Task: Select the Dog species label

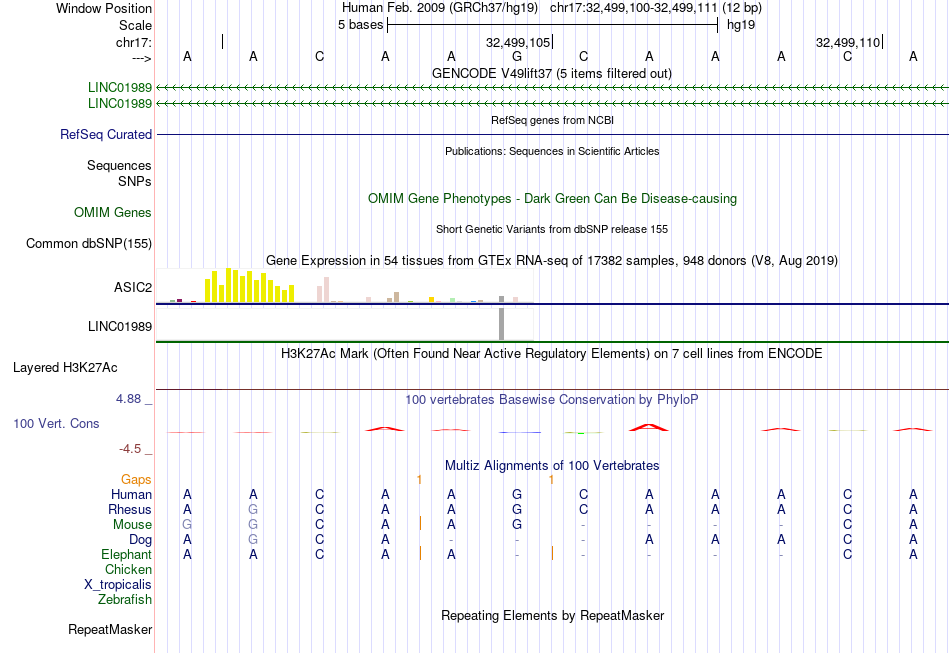Action: [x=140, y=540]
